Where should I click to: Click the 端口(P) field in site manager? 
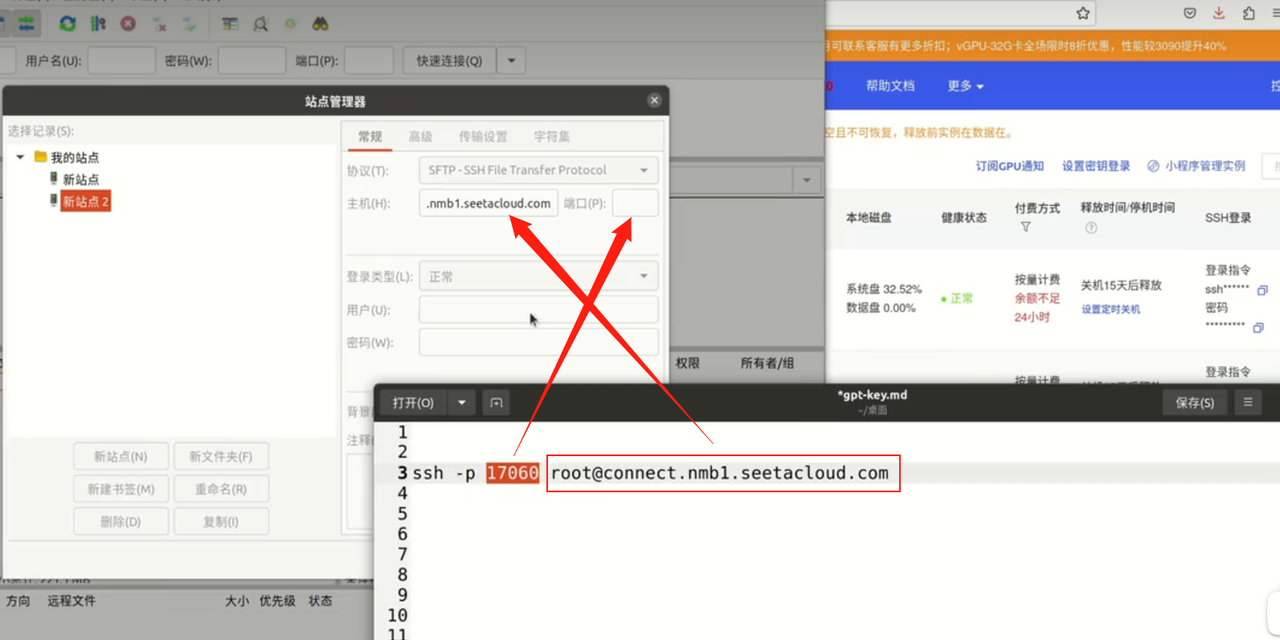635,203
